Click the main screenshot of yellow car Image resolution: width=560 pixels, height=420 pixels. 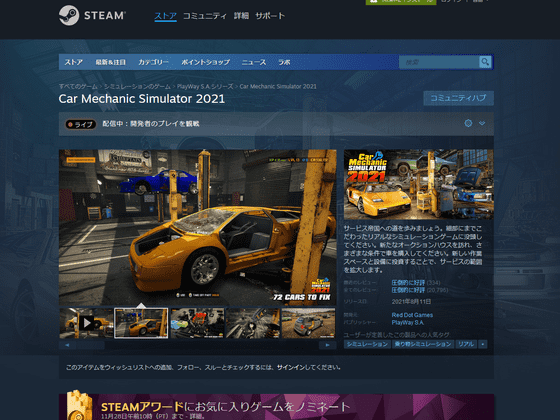(198, 228)
